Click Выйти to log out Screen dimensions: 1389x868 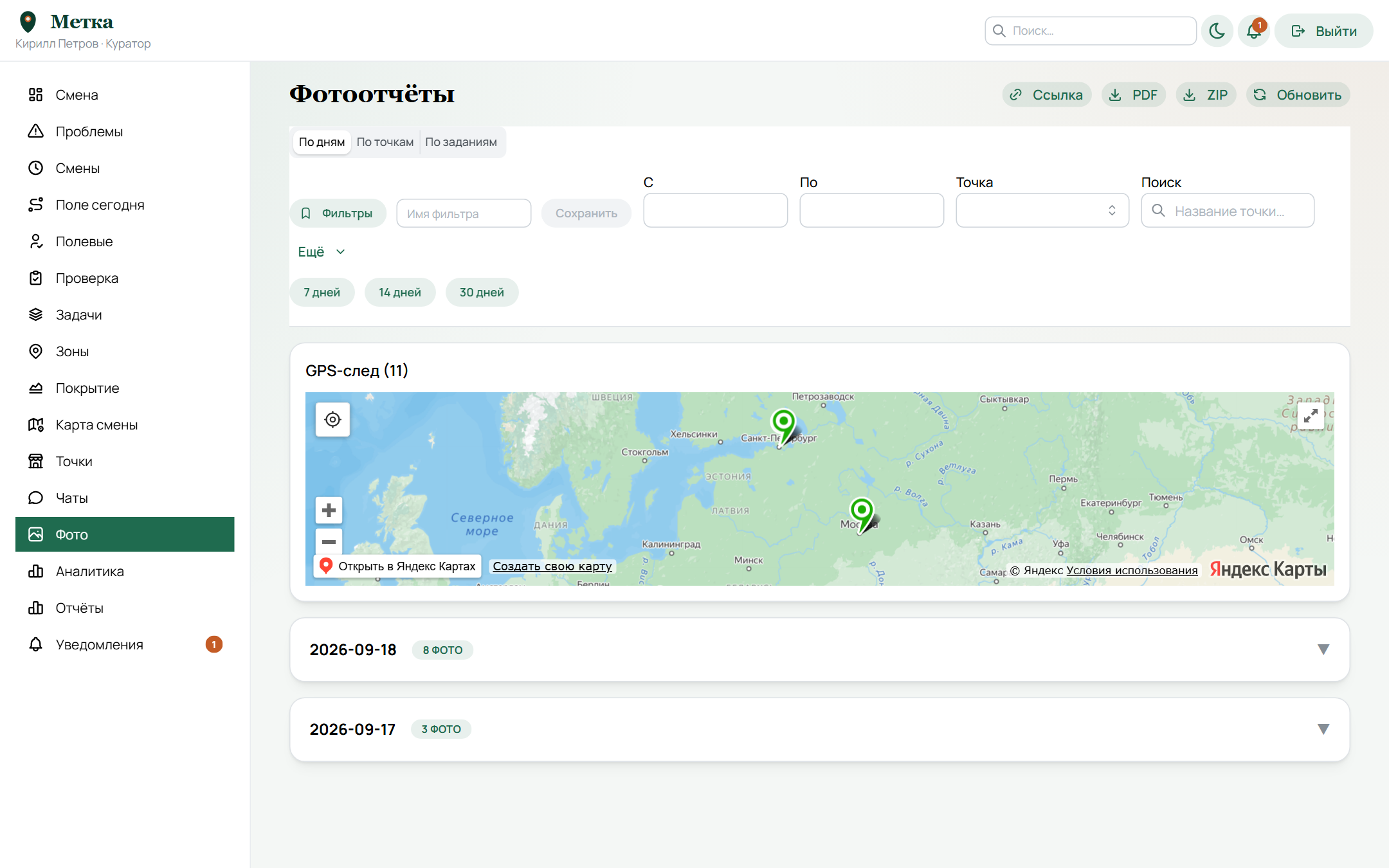[x=1324, y=31]
